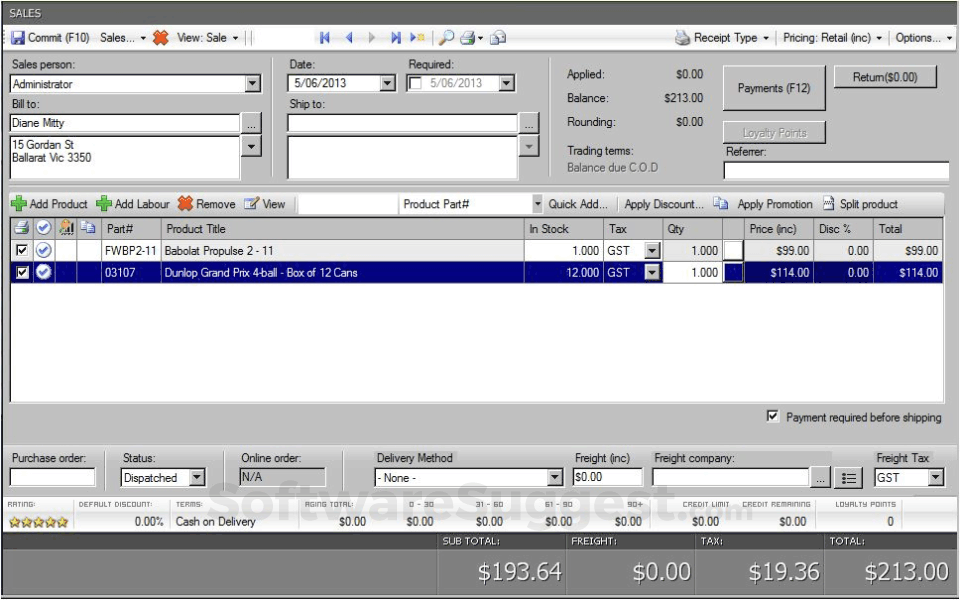This screenshot has height=600, width=960.
Task: Jump to the last sale record
Action: point(396,37)
